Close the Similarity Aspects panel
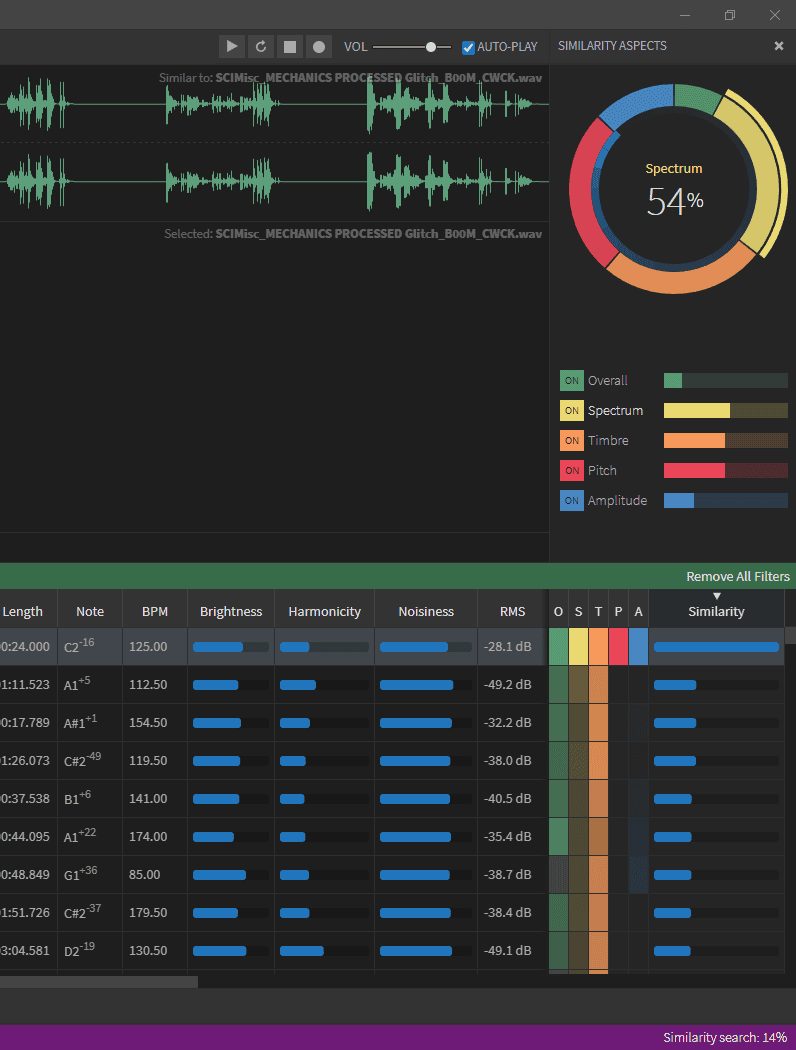Image resolution: width=796 pixels, height=1050 pixels. point(779,46)
